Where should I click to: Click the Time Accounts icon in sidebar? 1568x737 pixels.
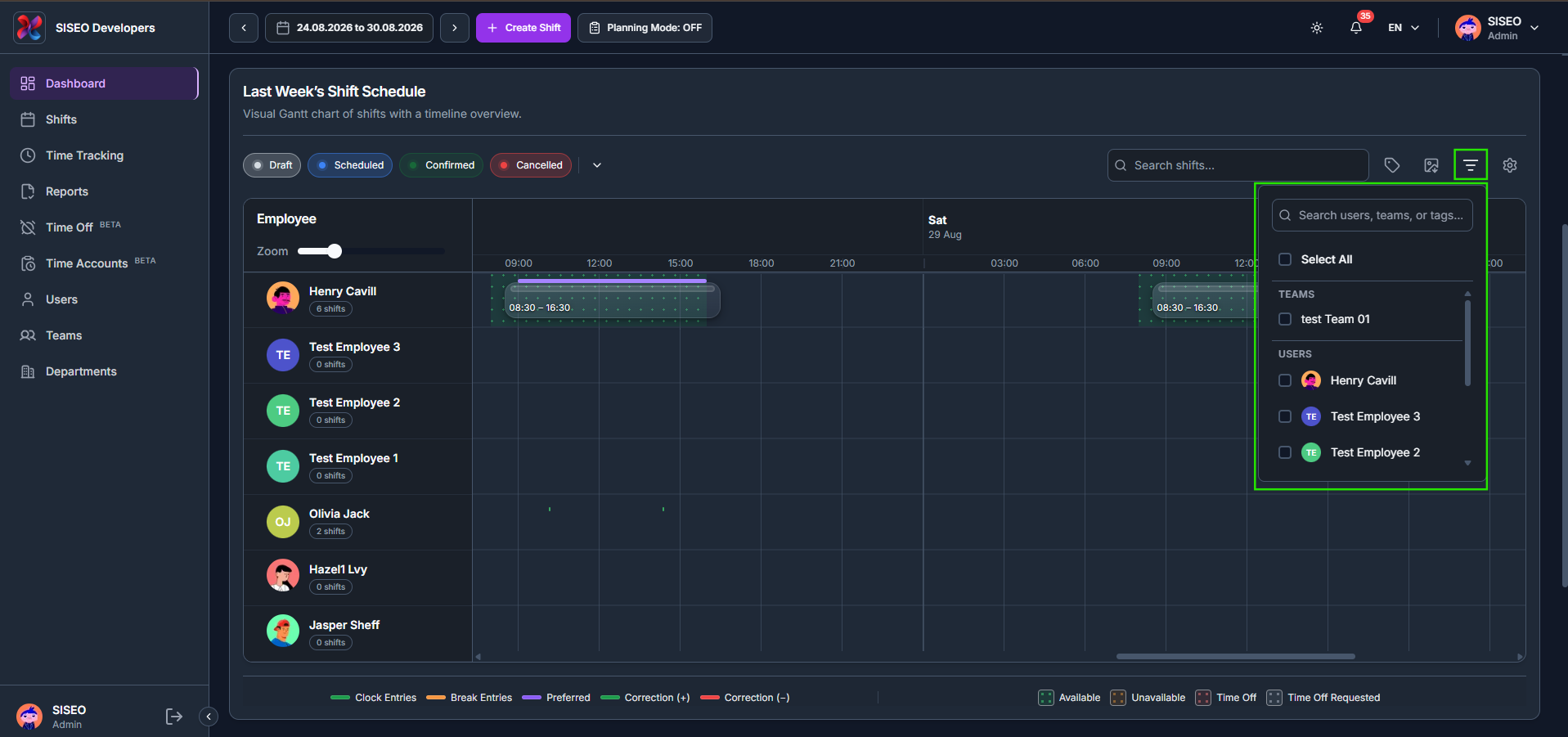tap(28, 263)
